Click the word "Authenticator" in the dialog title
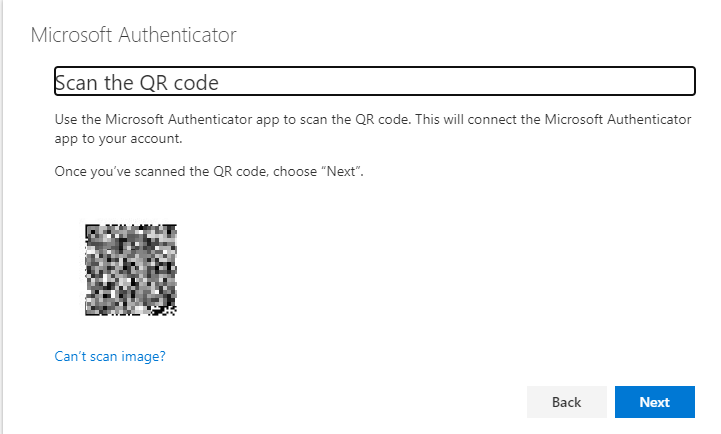The width and height of the screenshot is (721, 434). [177, 35]
